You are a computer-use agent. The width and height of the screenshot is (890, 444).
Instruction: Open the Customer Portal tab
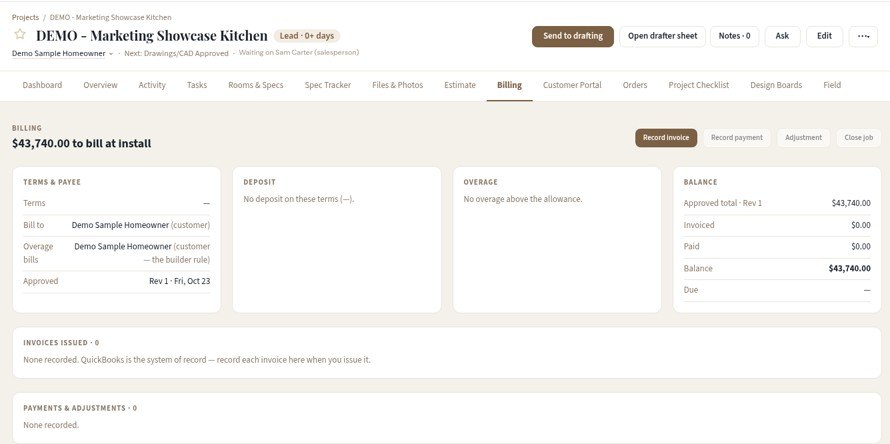[x=572, y=85]
